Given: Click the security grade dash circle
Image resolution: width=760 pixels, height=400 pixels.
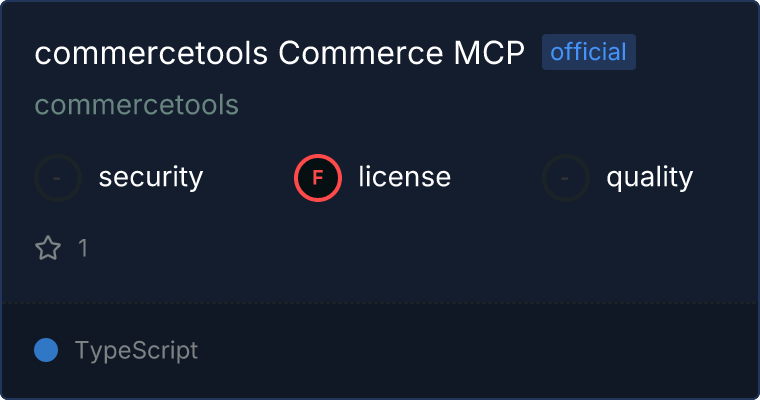Looking at the screenshot, I should click(x=58, y=178).
